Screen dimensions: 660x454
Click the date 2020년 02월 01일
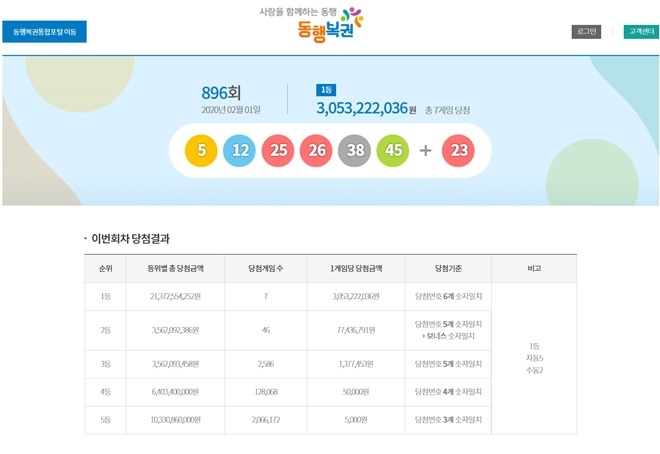[x=231, y=110]
